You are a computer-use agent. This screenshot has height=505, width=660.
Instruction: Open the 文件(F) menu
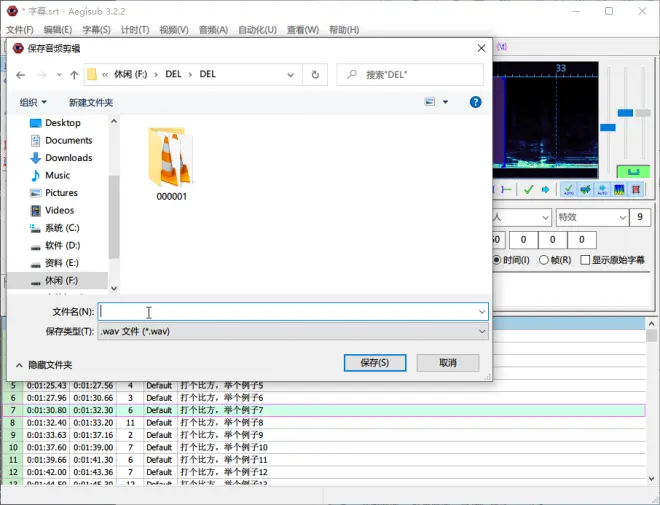click(20, 30)
